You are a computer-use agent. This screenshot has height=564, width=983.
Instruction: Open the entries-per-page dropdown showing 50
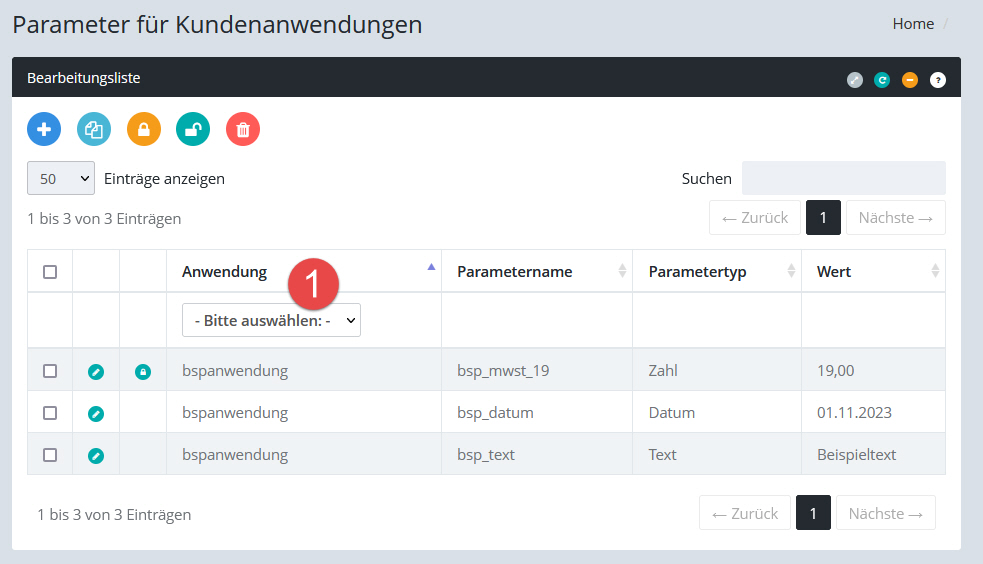[61, 179]
